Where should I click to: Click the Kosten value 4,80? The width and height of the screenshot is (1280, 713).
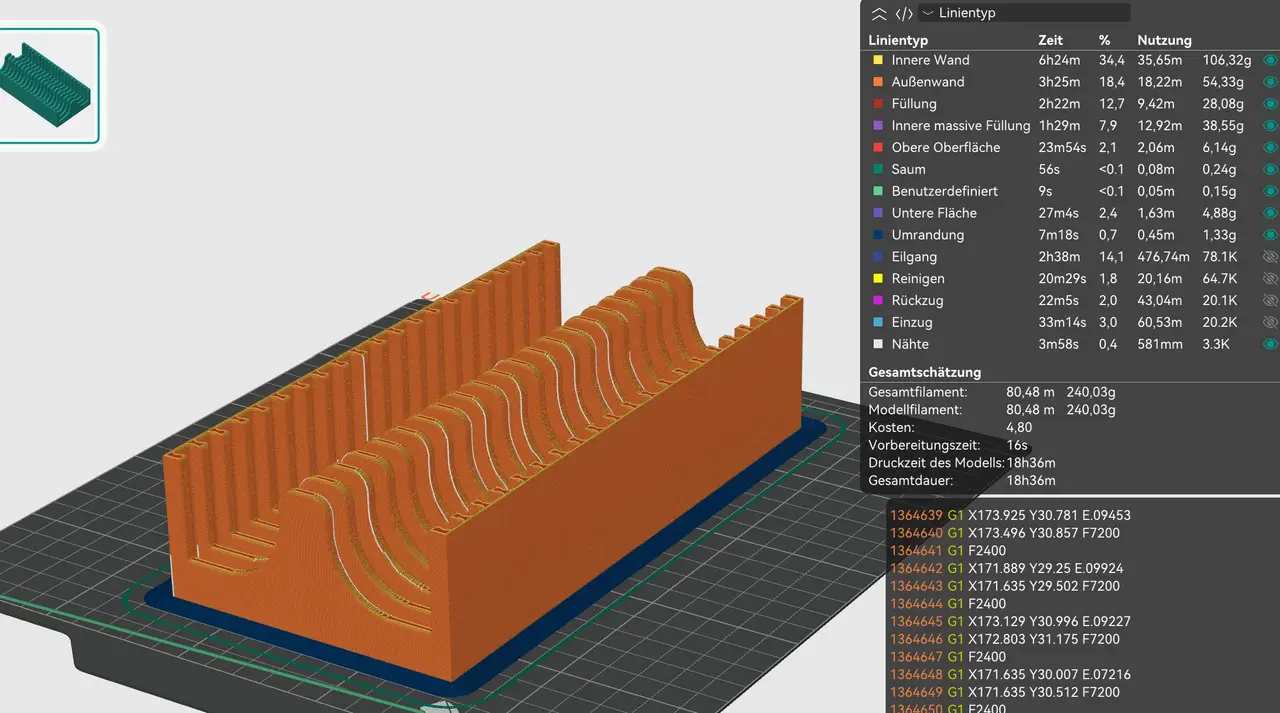coord(1019,427)
